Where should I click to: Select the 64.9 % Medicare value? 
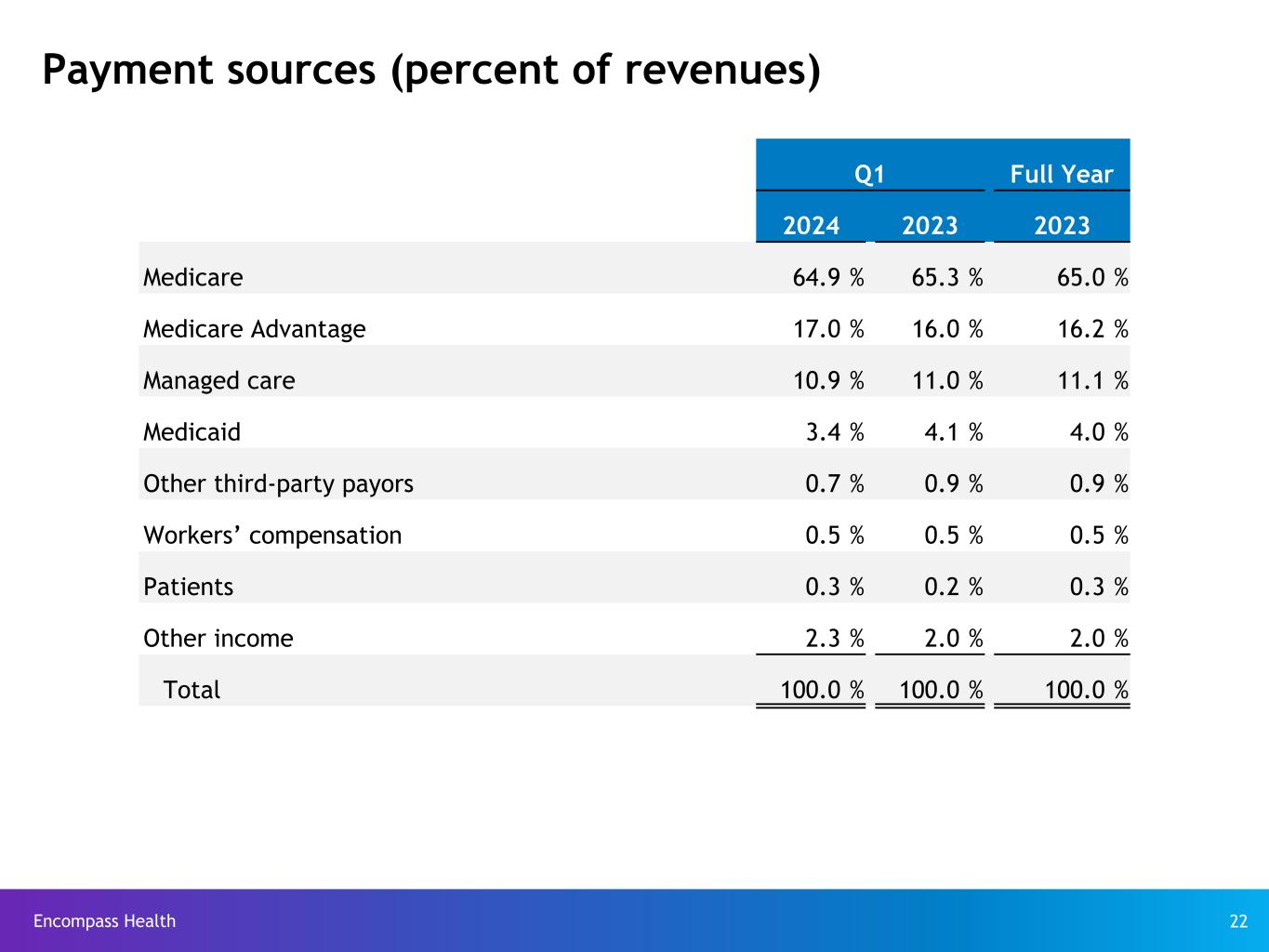pos(824,278)
